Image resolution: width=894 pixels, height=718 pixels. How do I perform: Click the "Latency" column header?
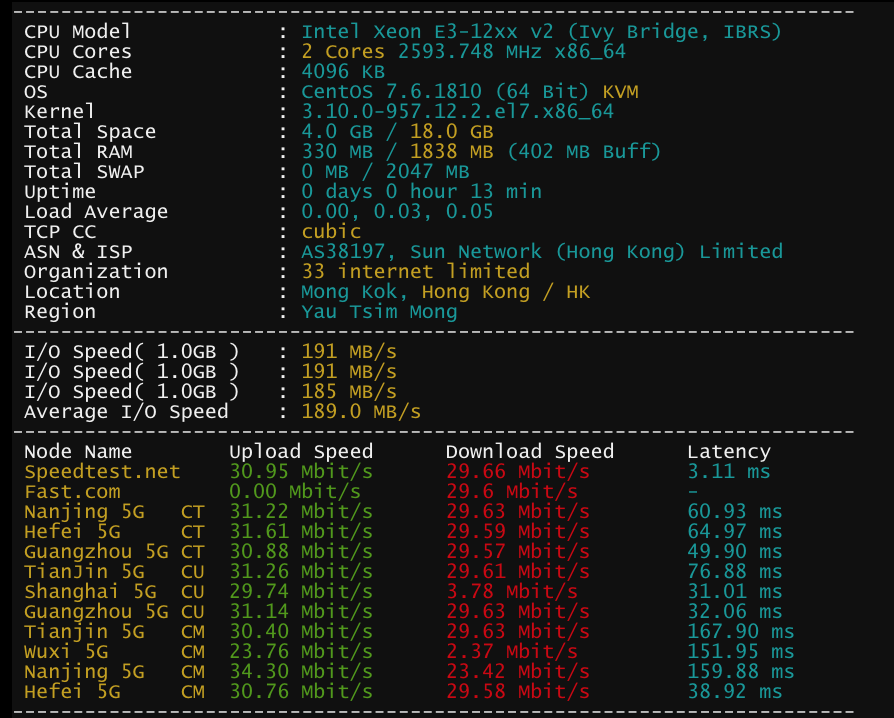tap(729, 452)
